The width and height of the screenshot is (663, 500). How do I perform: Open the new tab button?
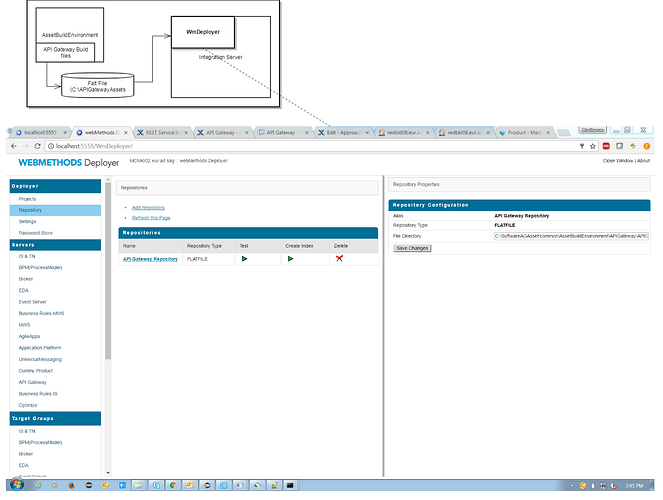point(564,133)
